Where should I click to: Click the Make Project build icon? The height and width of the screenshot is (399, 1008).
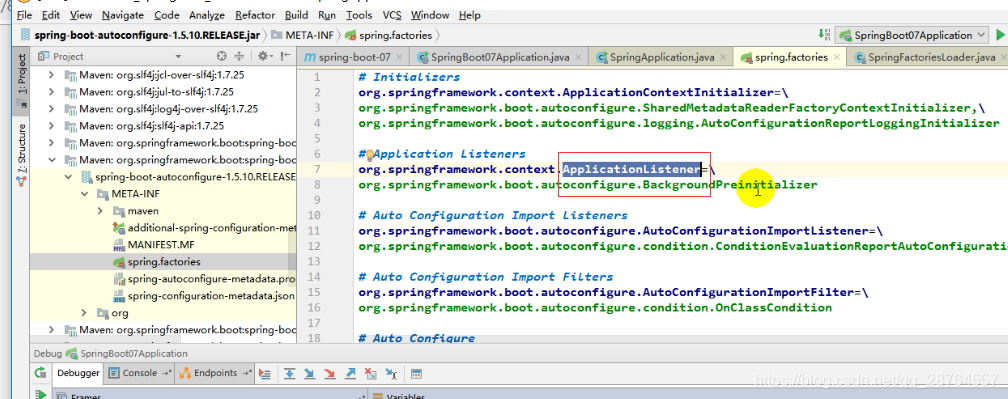coord(824,35)
